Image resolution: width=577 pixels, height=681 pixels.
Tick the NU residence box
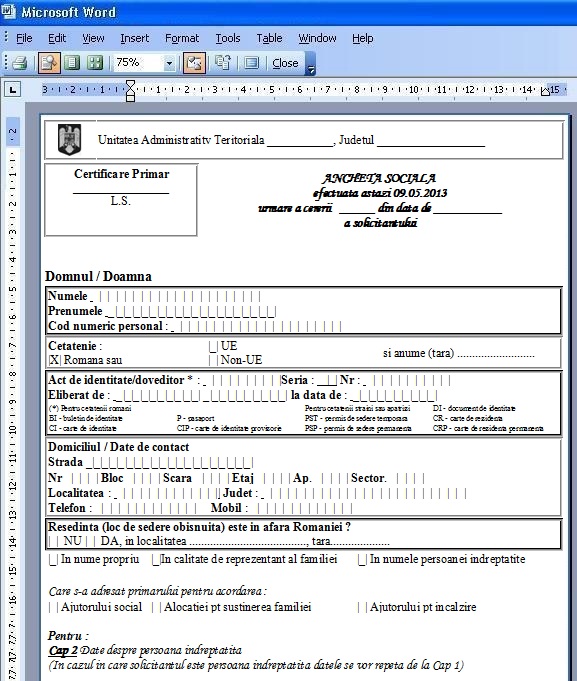click(x=54, y=541)
